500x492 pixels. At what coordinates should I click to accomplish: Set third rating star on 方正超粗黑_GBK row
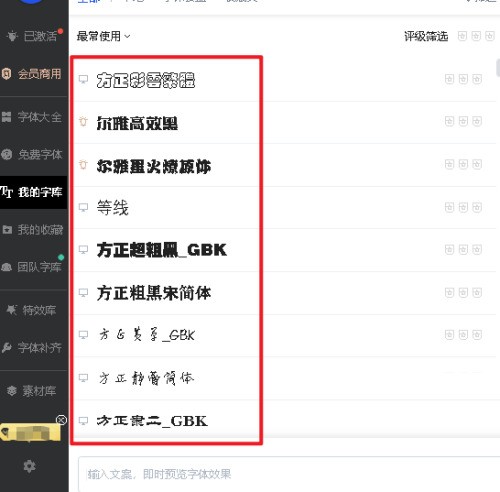(x=477, y=249)
